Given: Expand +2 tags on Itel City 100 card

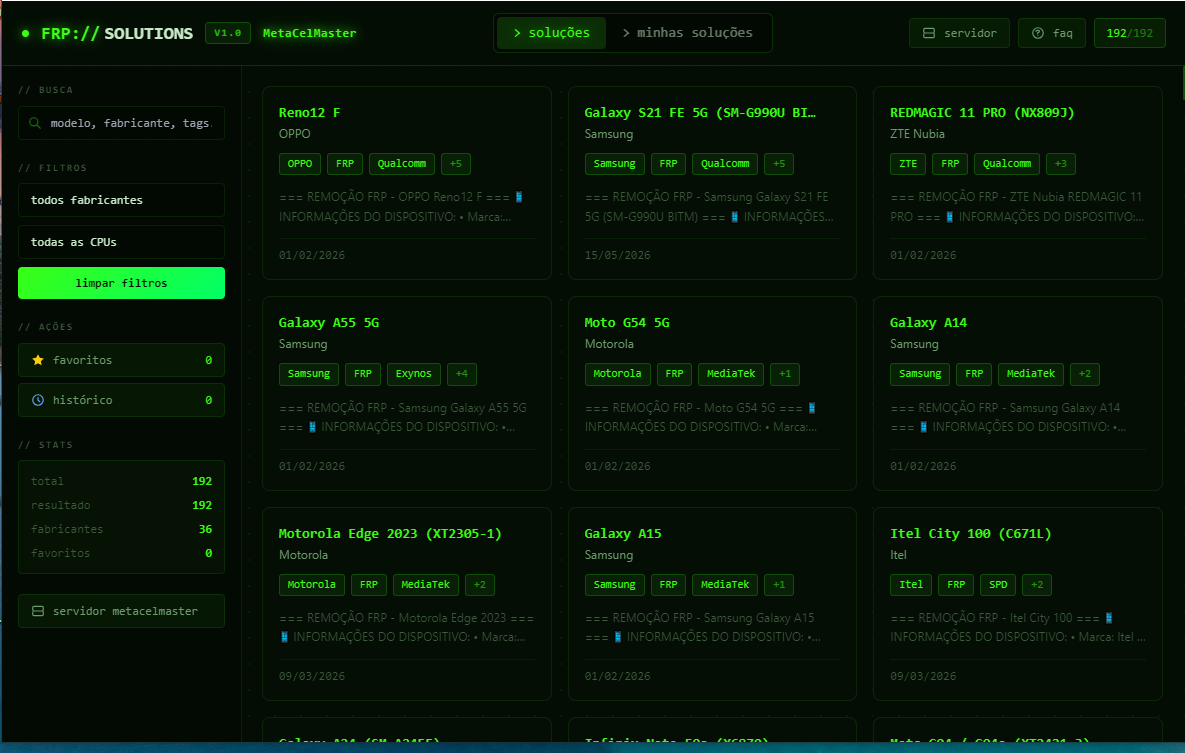Looking at the screenshot, I should coord(1037,584).
